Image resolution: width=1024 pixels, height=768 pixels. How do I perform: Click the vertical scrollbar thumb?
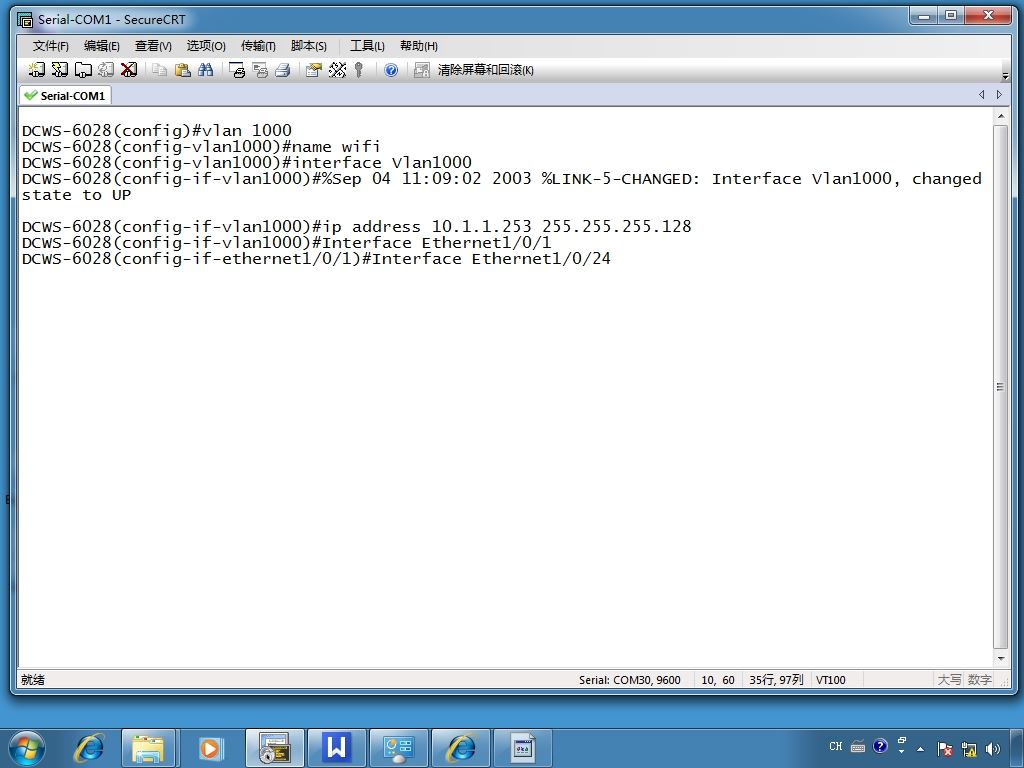click(1000, 387)
